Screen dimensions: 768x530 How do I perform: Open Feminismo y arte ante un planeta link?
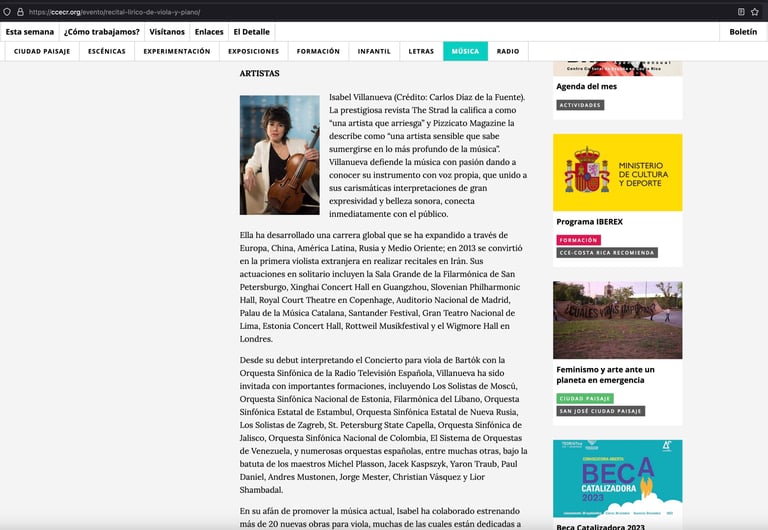point(605,375)
